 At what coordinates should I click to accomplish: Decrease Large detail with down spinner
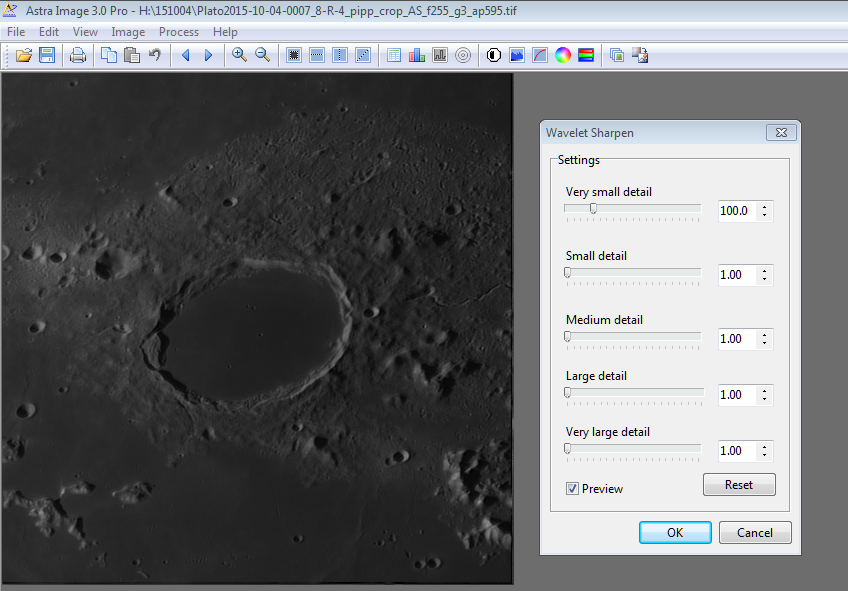(765, 400)
